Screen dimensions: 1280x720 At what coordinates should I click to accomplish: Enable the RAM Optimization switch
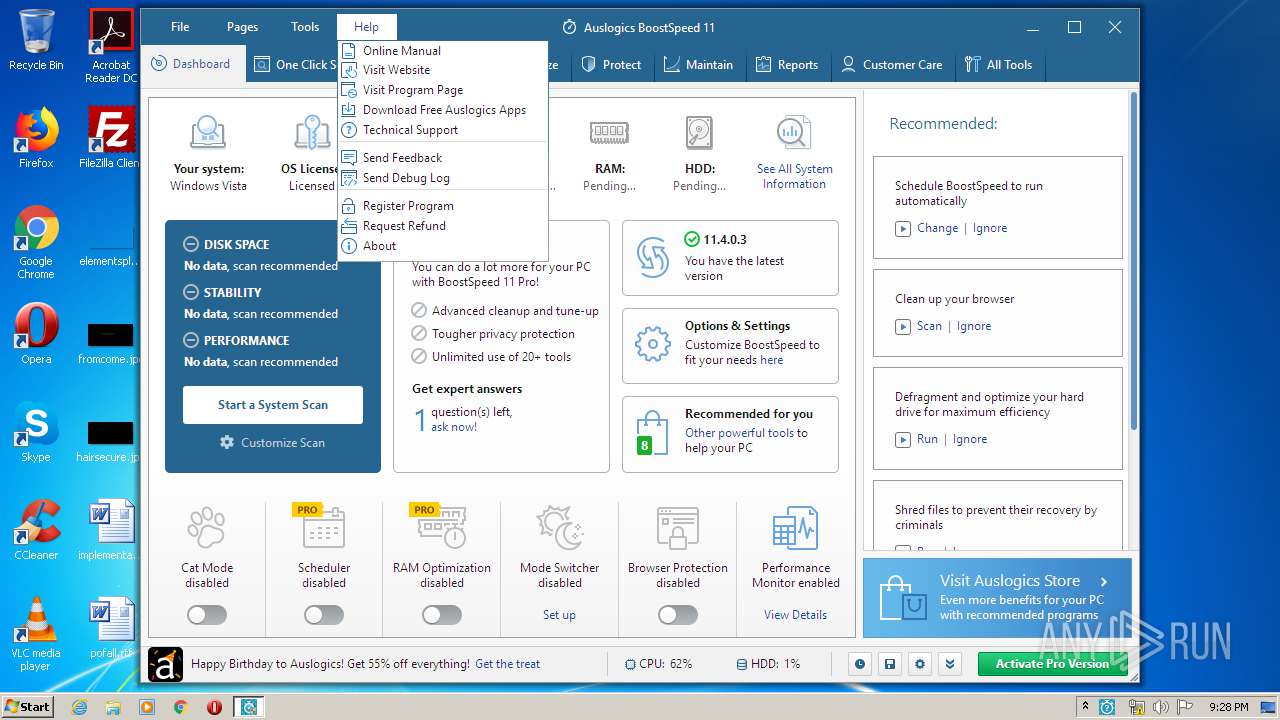[442, 615]
